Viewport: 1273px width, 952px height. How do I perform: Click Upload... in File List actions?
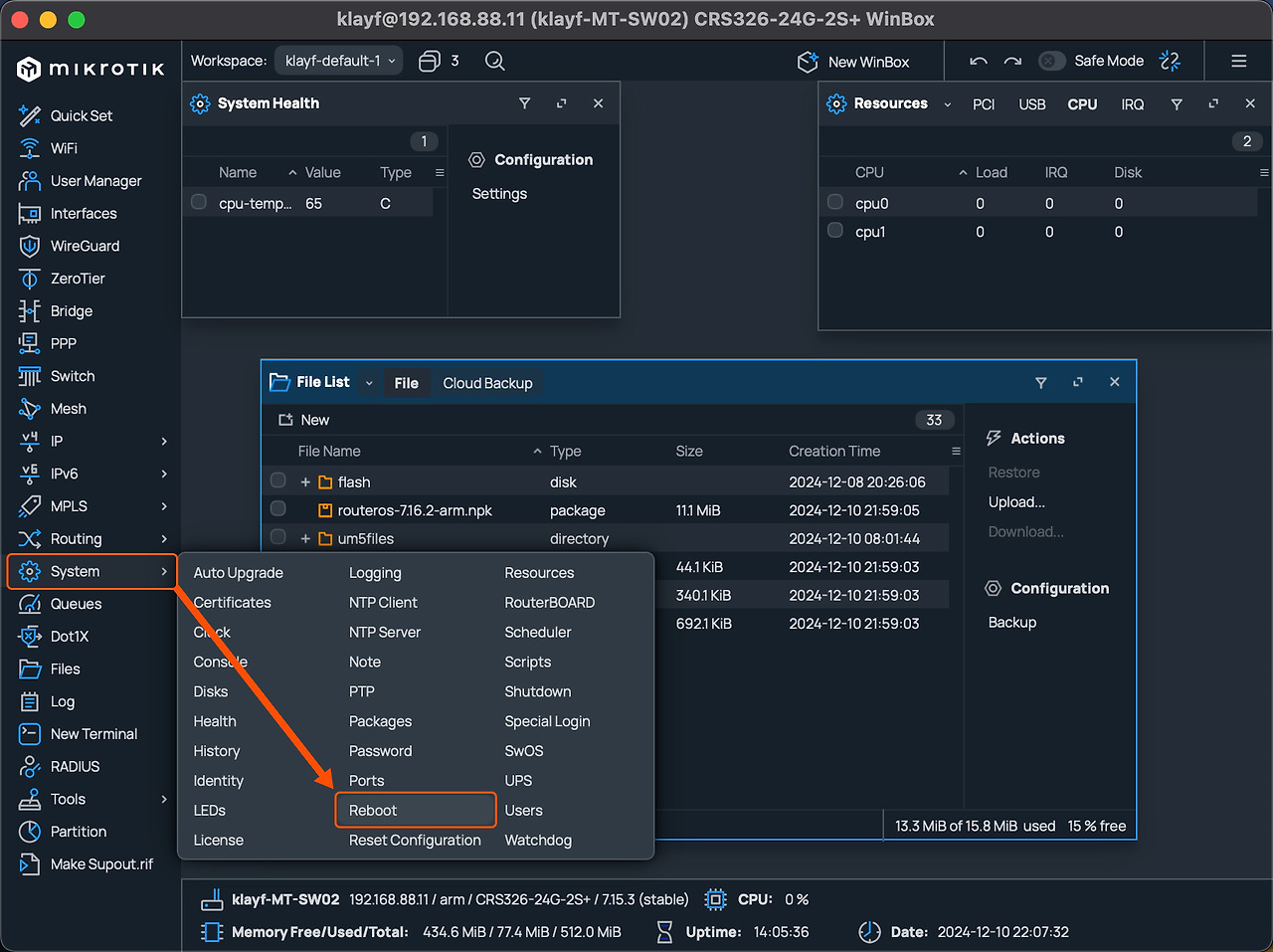point(1016,502)
